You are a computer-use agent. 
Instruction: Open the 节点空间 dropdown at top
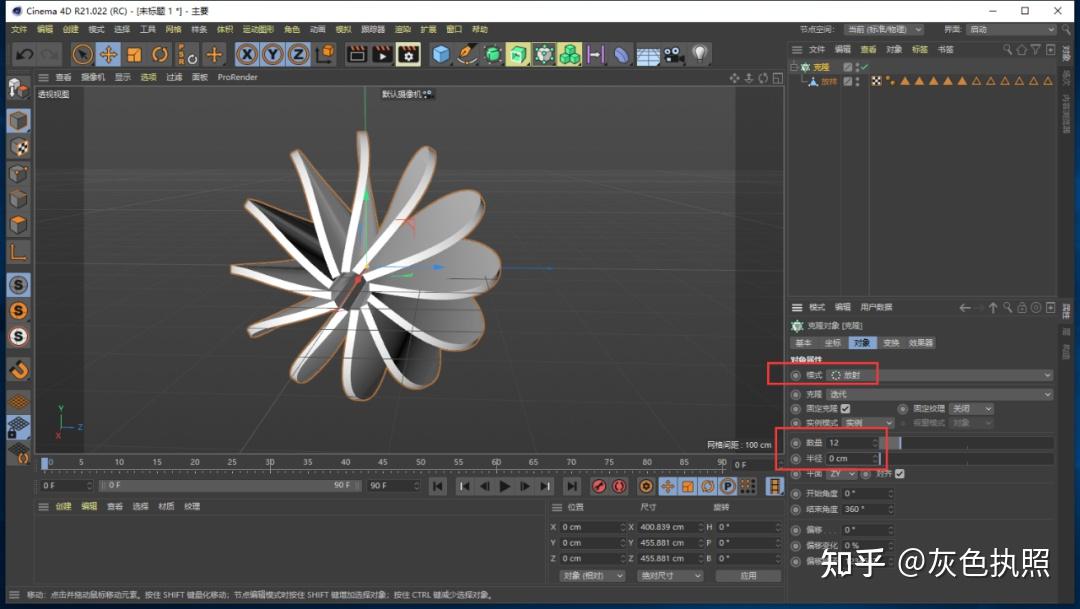point(884,30)
